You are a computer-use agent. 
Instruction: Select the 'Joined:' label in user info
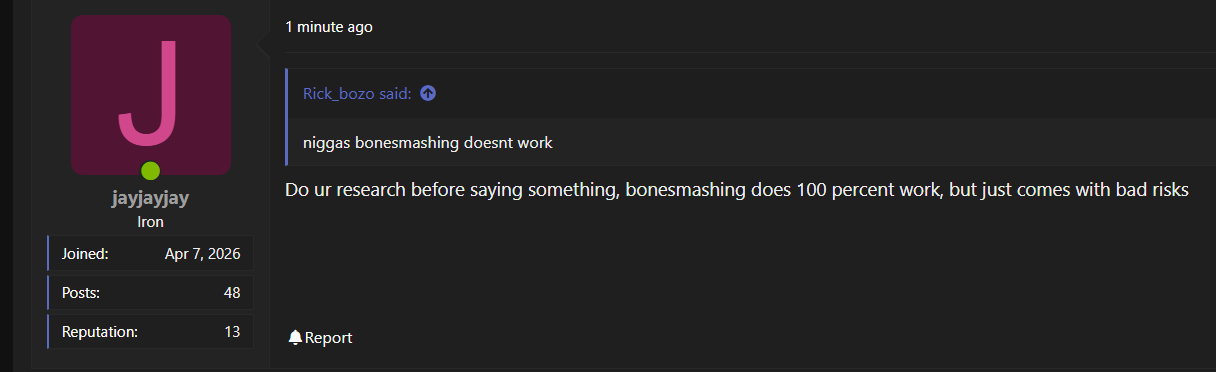tap(85, 254)
